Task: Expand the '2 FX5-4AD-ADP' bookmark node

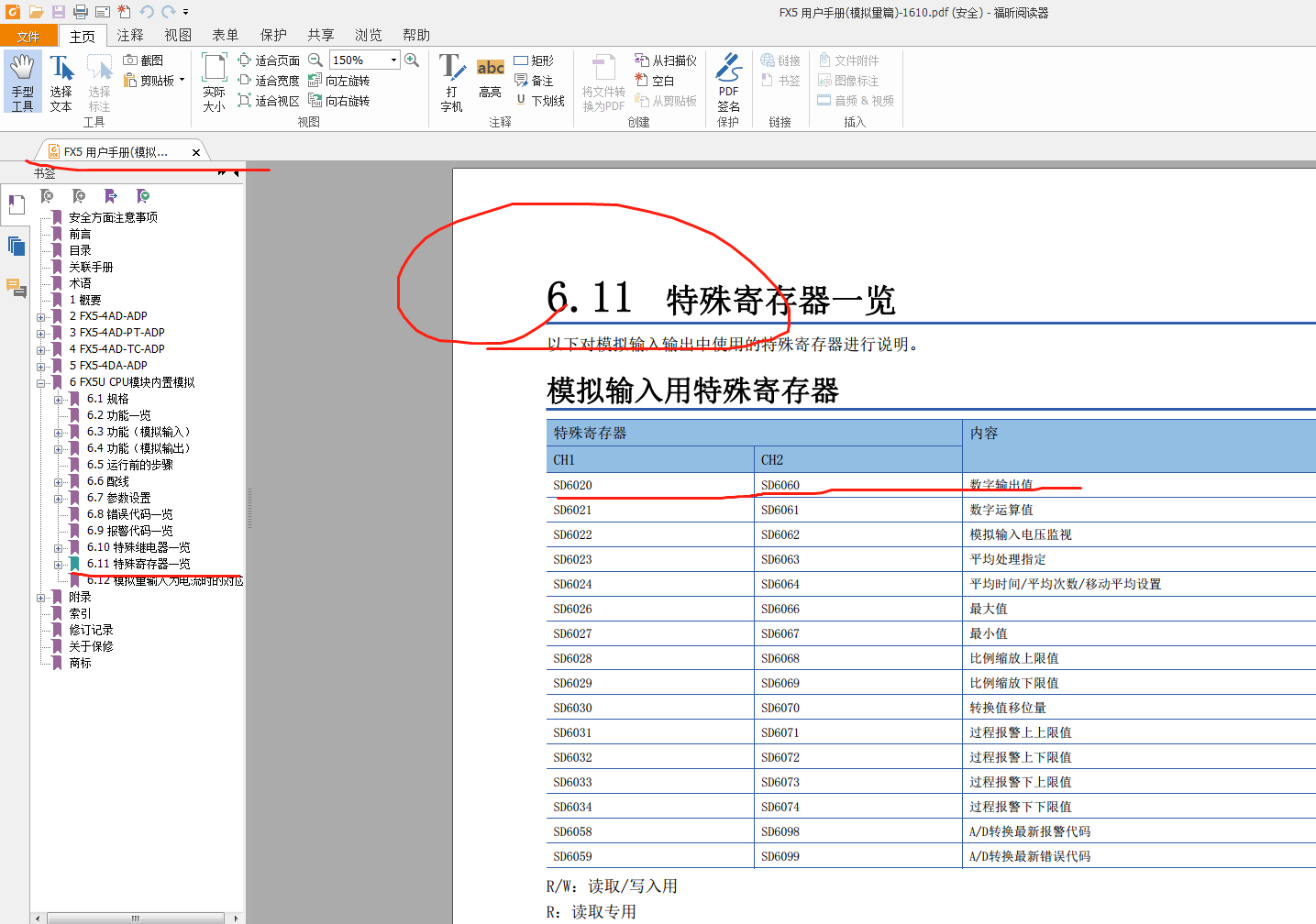Action: click(41, 317)
